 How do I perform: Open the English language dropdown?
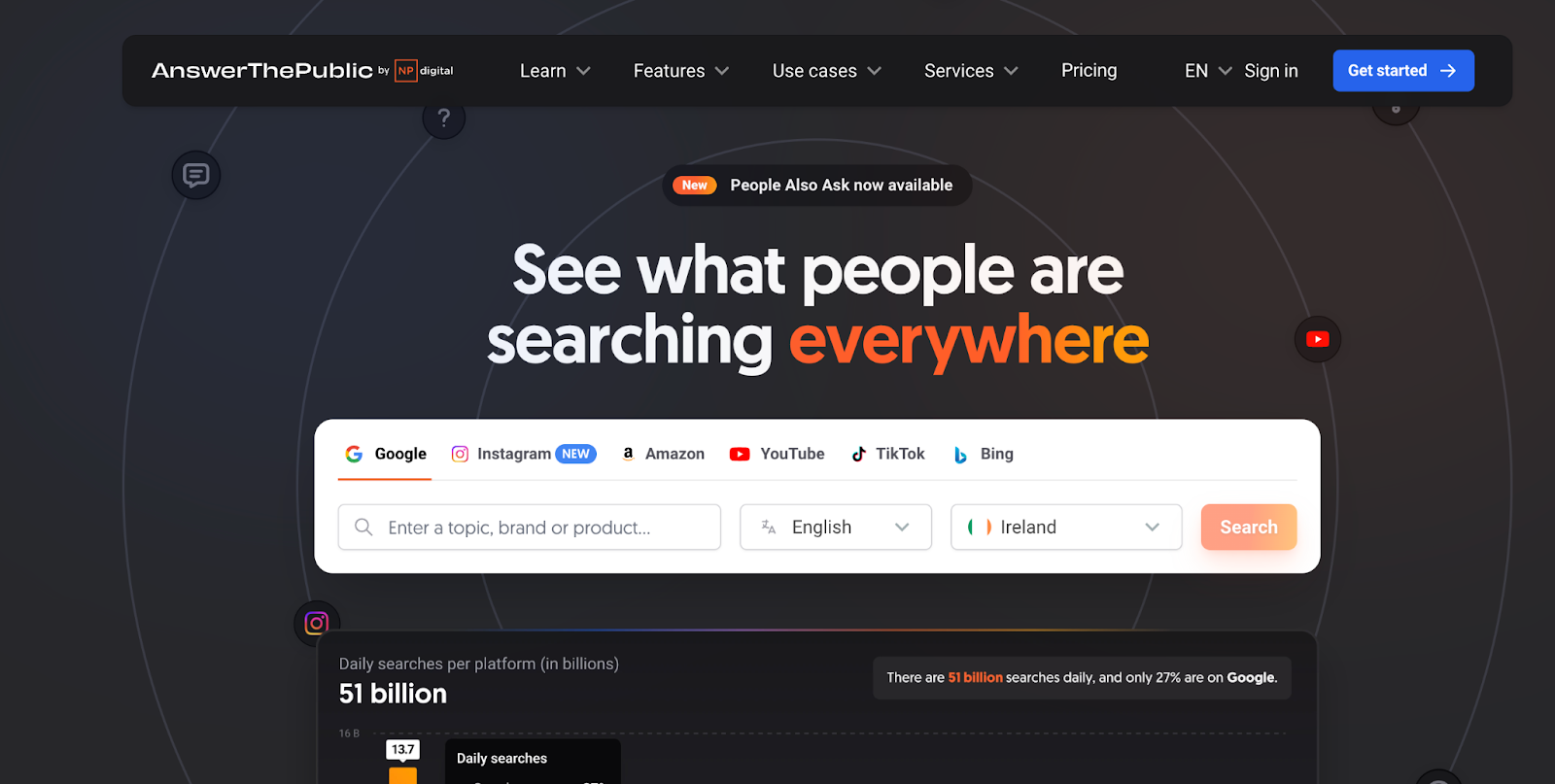pyautogui.click(x=836, y=527)
